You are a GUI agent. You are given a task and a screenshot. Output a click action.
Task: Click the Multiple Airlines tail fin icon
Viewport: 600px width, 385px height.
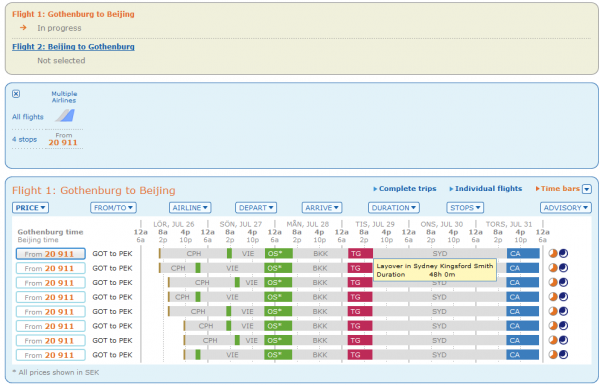point(65,115)
